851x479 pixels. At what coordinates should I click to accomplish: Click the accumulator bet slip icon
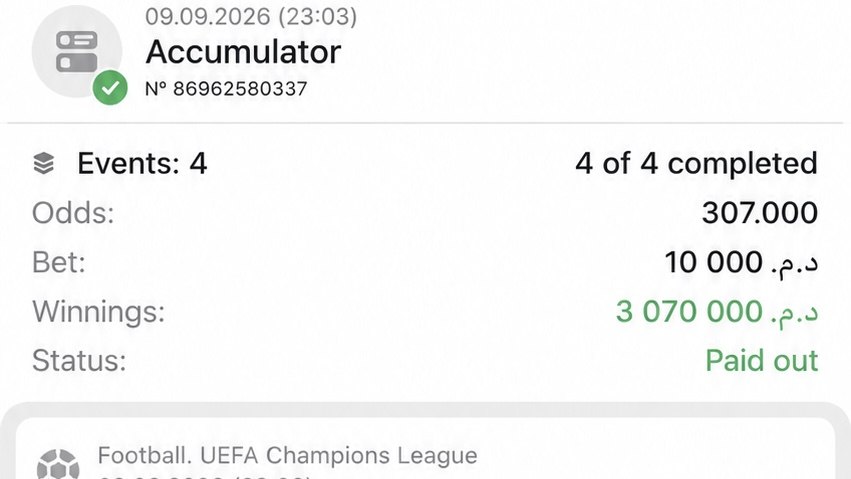click(77, 52)
